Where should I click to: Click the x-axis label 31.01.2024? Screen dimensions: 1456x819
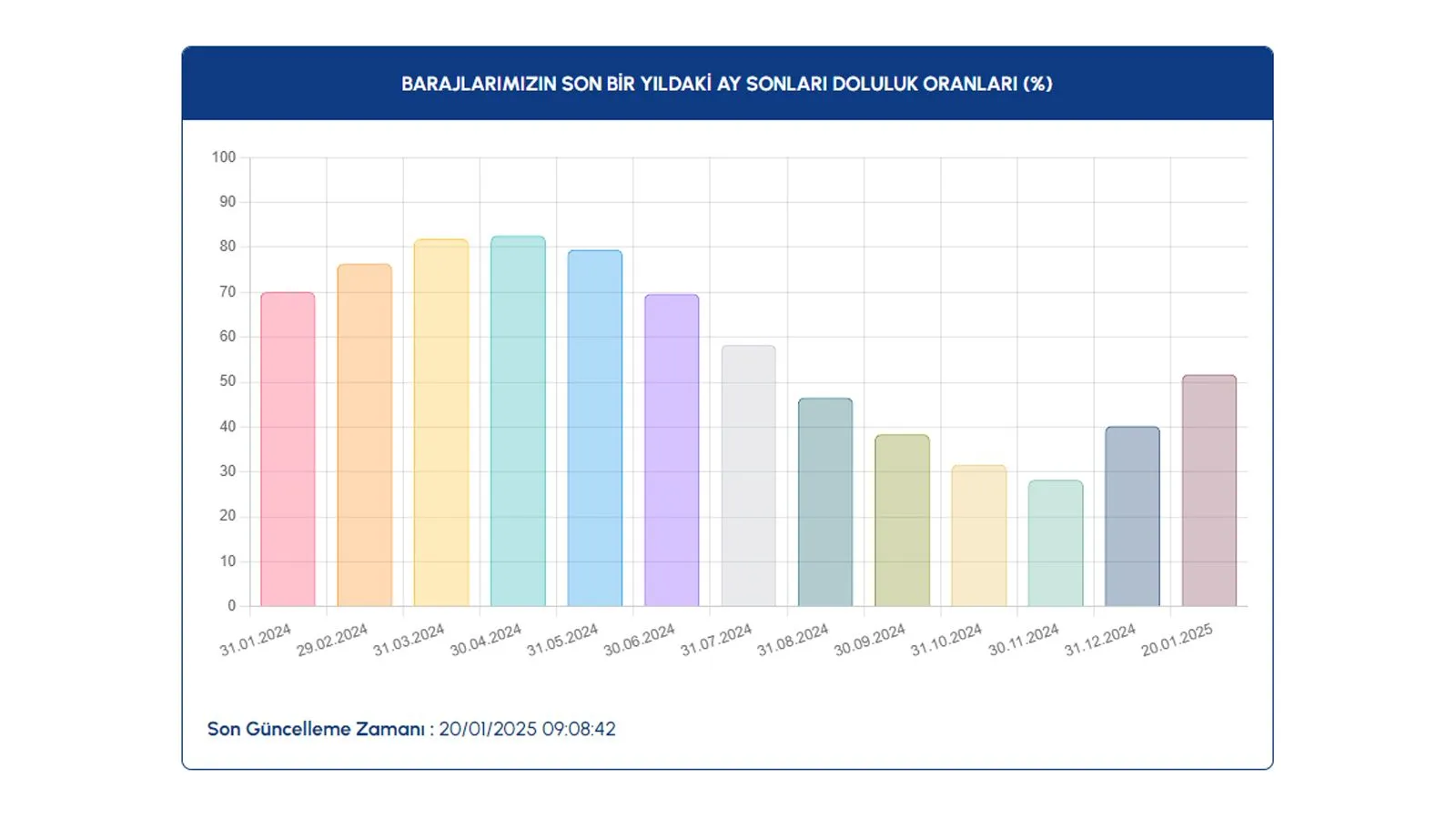(x=256, y=640)
